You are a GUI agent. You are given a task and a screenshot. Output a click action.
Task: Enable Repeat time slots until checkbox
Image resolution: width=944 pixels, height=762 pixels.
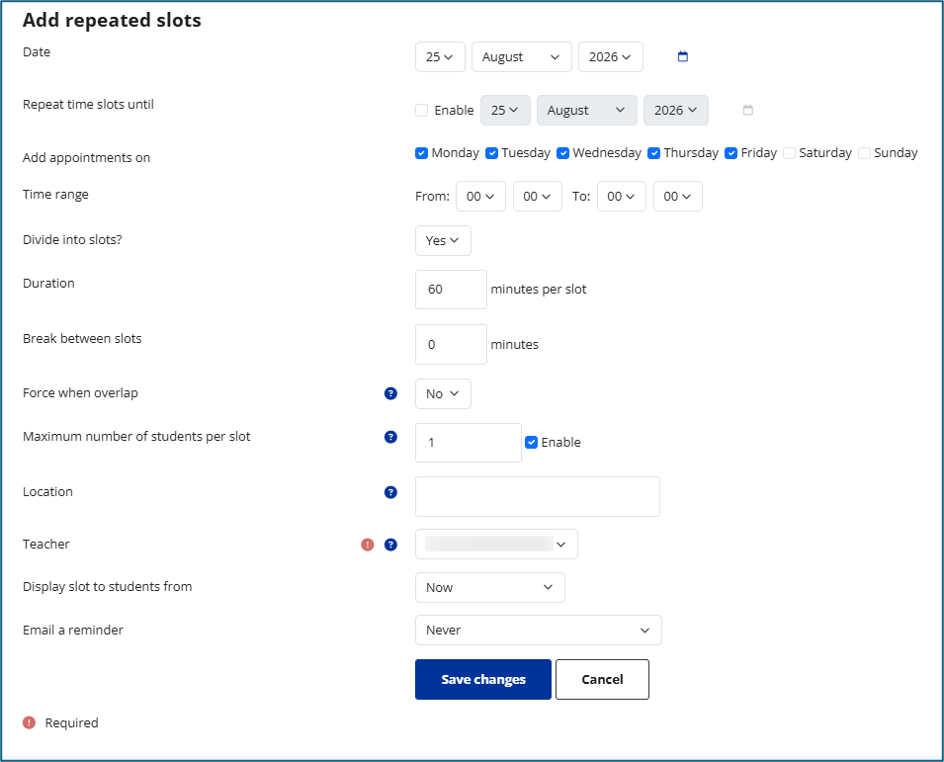click(x=421, y=110)
